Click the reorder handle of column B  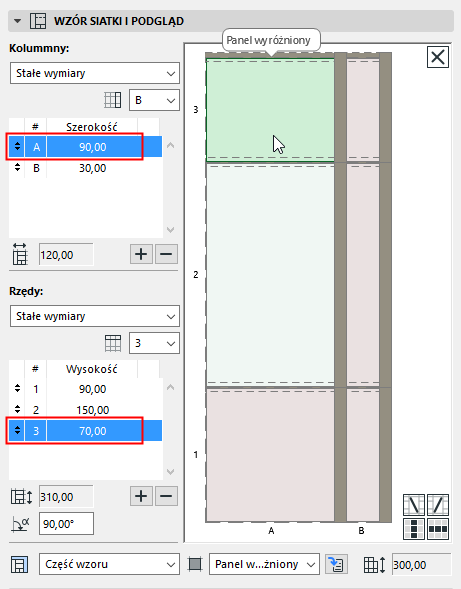click(17, 168)
